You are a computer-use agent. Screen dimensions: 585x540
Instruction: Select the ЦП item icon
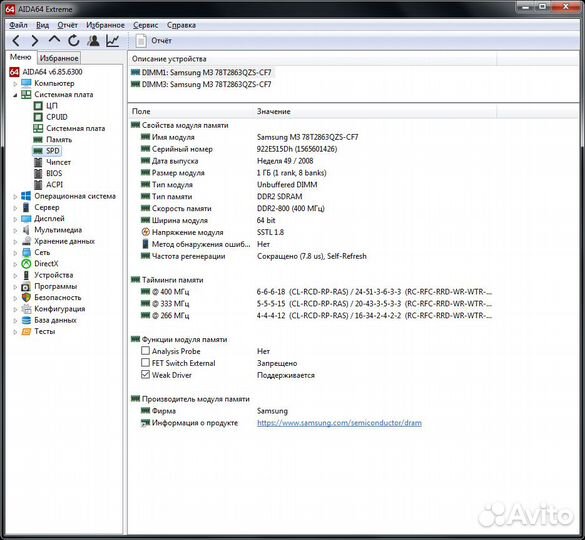(38, 106)
